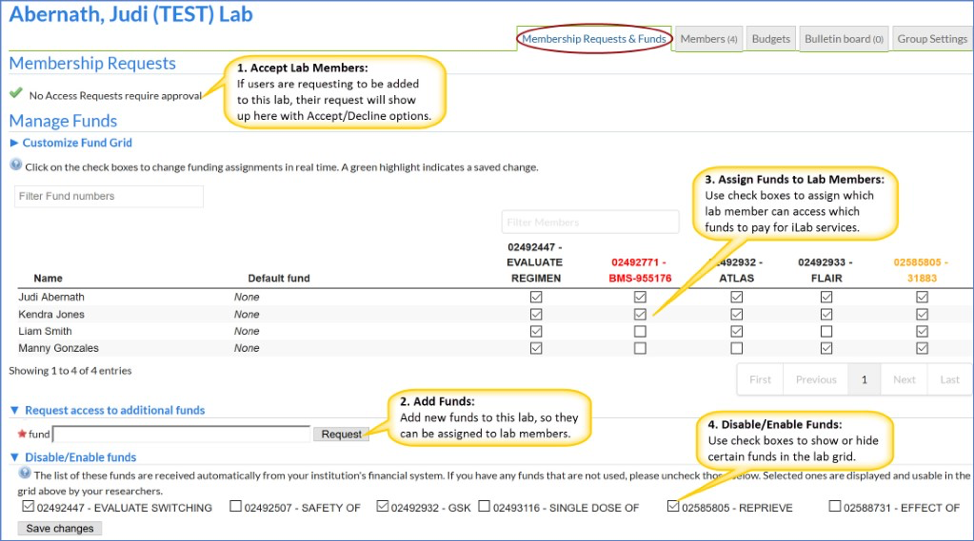974x541 pixels.
Task: Toggle Kendra Jones ATLAS checkbox
Action: 737,314
